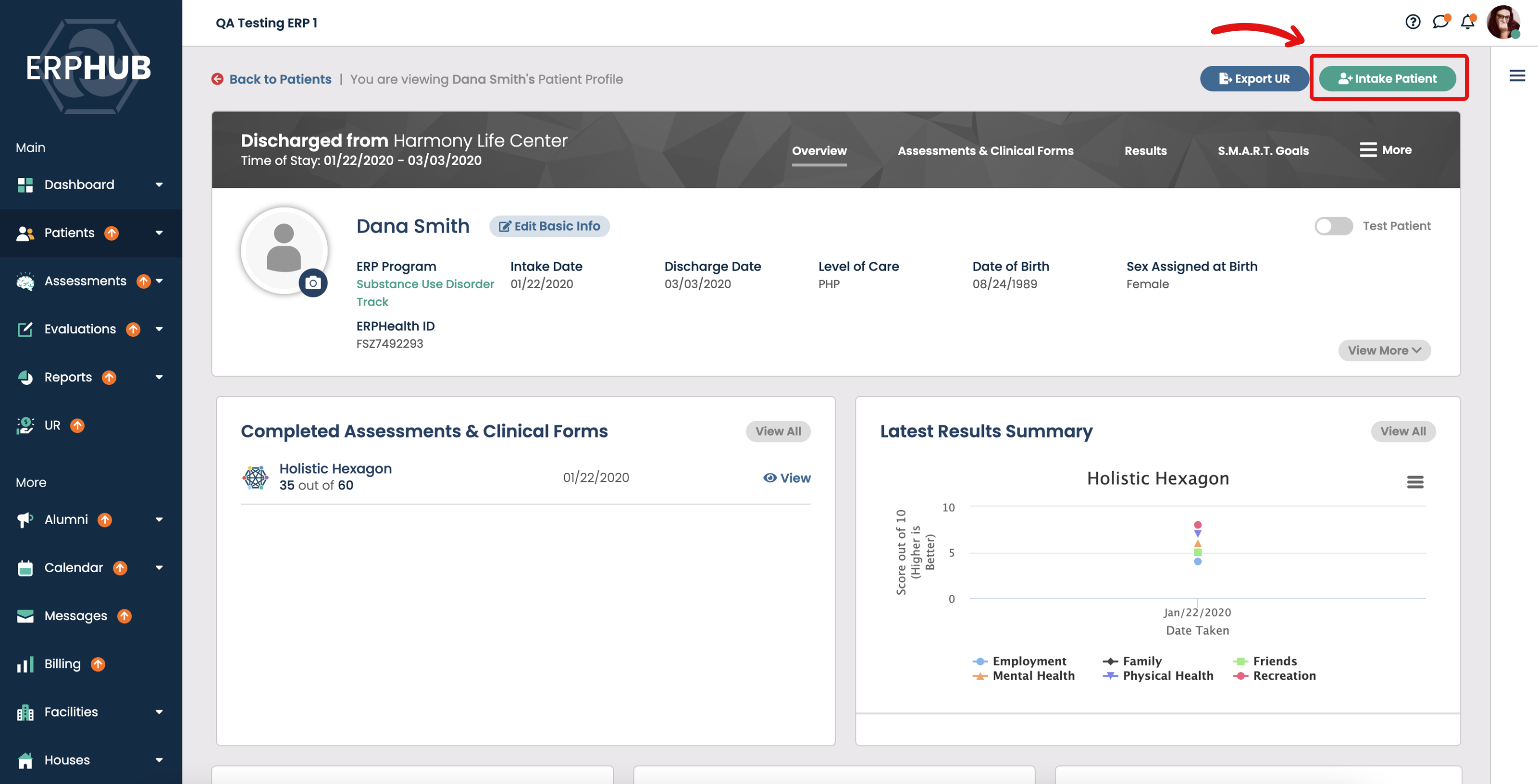
Task: Expand the Alumni sidebar dropdown arrow
Action: (159, 520)
